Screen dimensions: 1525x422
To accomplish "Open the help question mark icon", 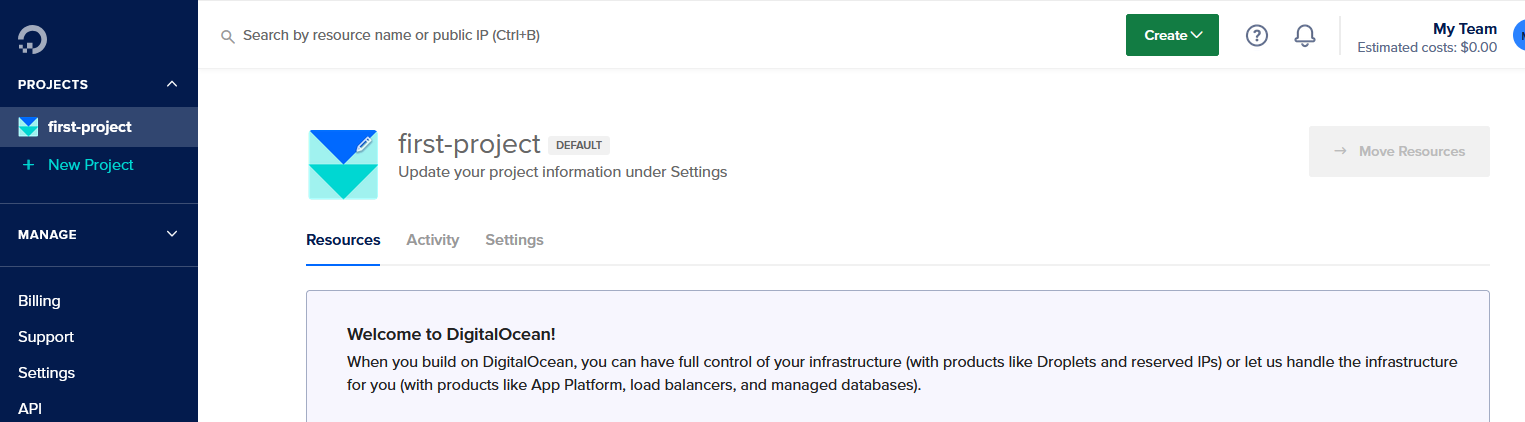I will pos(1257,36).
